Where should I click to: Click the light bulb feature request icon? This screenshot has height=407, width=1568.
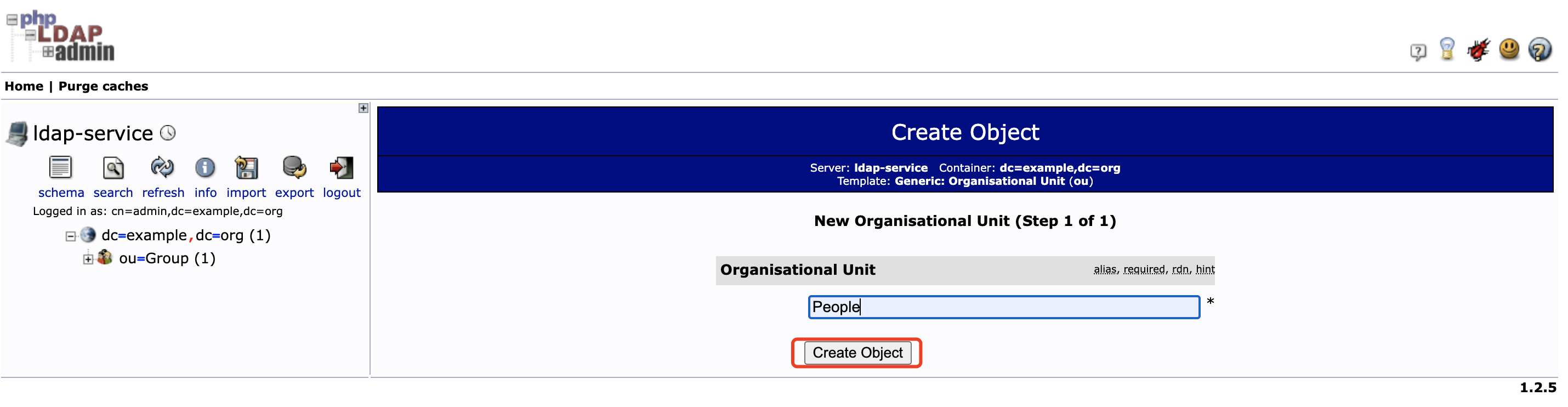[x=1447, y=49]
